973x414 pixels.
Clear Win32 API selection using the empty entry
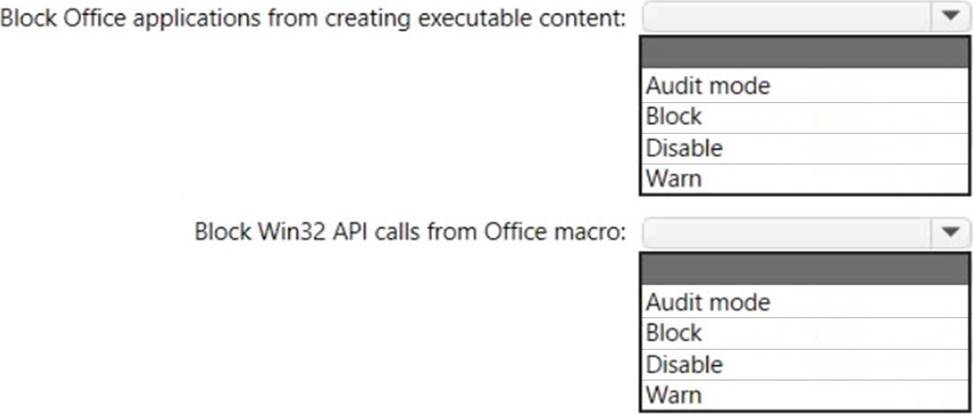click(806, 269)
